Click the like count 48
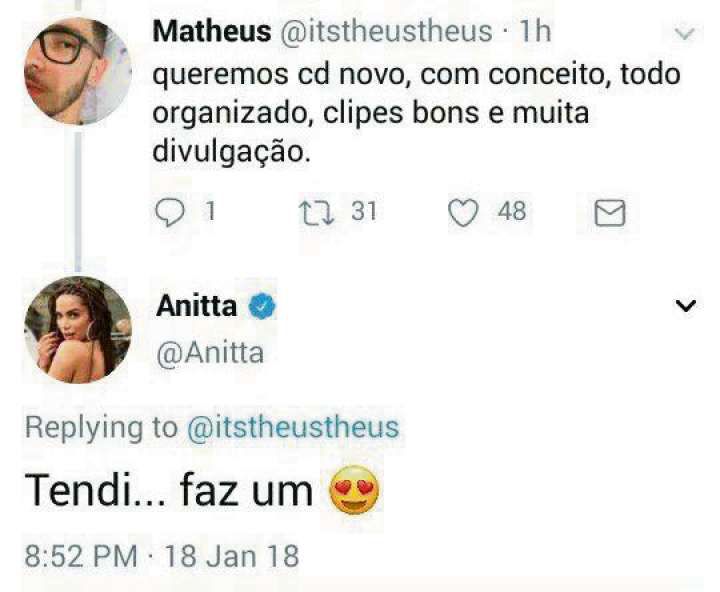This screenshot has width=720, height=592. 512,211
